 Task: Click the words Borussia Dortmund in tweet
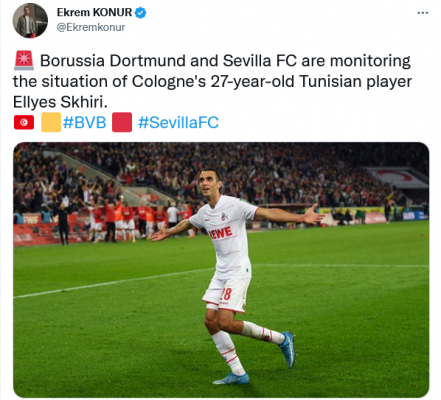click(x=113, y=61)
